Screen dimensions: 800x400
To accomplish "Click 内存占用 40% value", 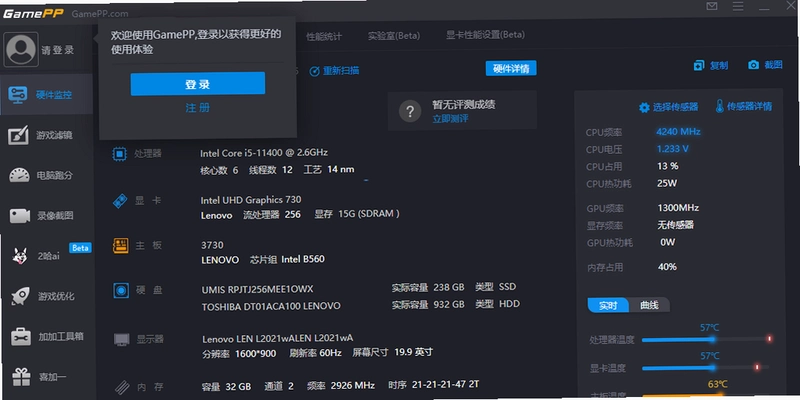I will pyautogui.click(x=667, y=267).
